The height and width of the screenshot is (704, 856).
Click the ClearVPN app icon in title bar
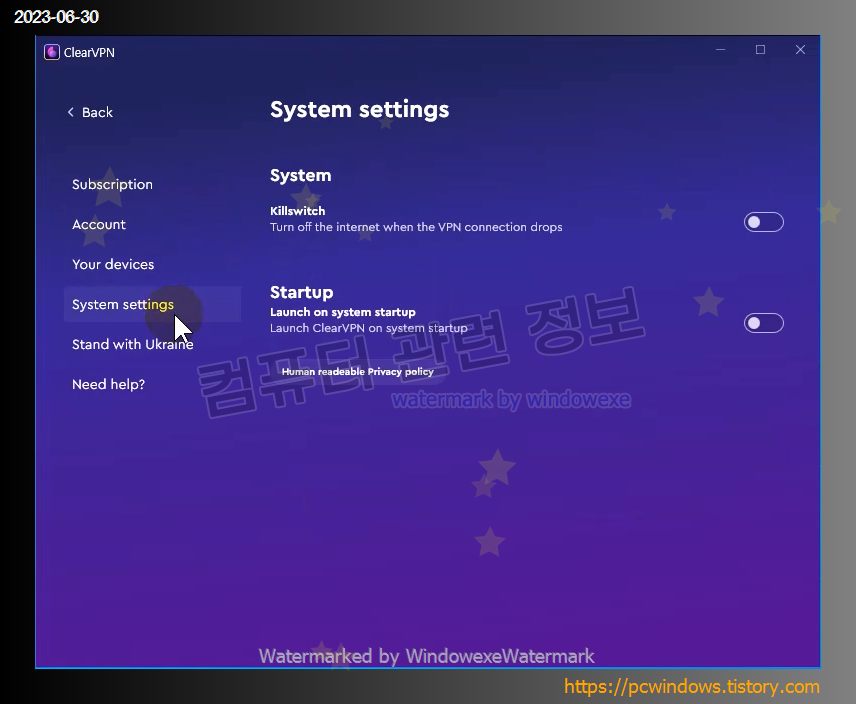[x=51, y=52]
